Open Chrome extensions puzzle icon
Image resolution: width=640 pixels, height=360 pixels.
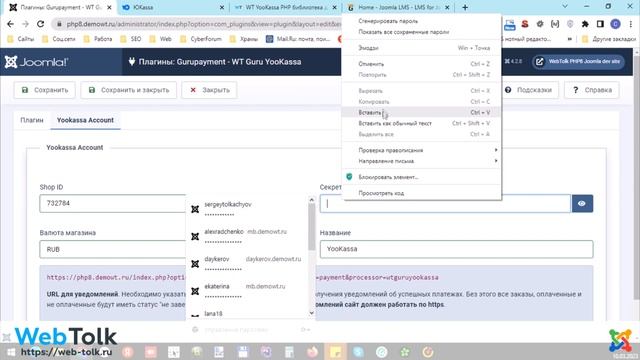coord(585,24)
